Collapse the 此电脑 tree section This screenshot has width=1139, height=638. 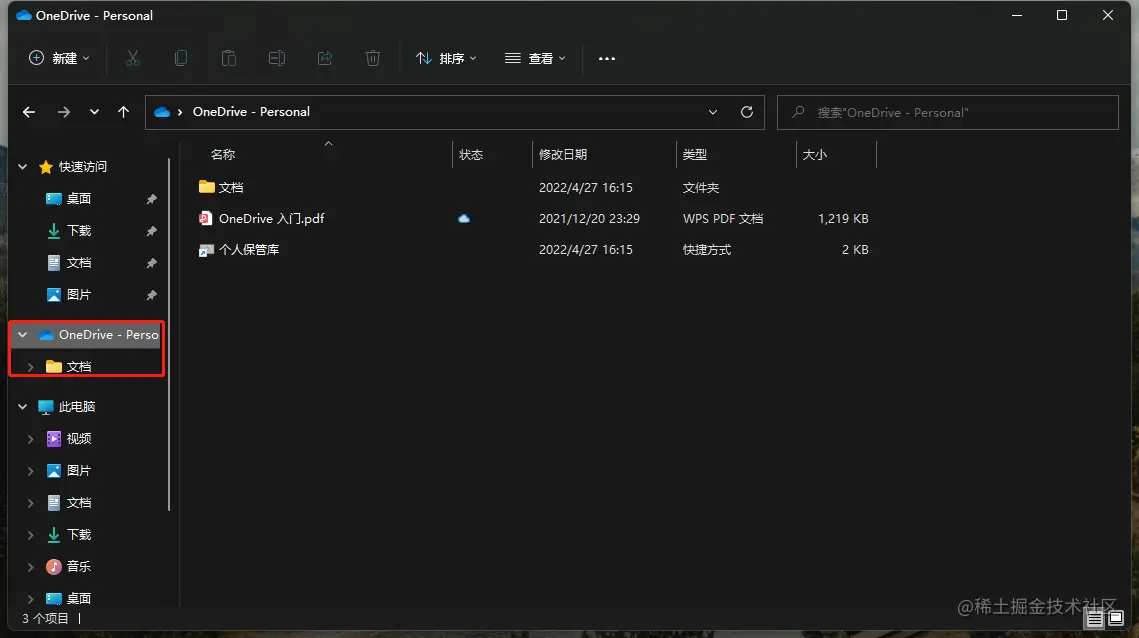23,407
